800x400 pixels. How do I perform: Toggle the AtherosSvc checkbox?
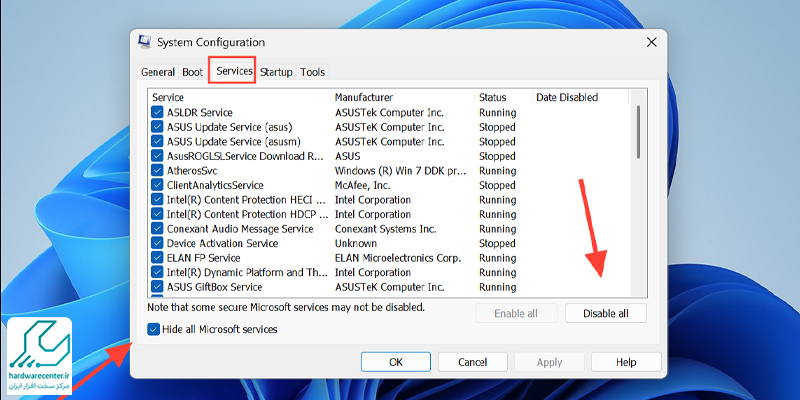[157, 170]
